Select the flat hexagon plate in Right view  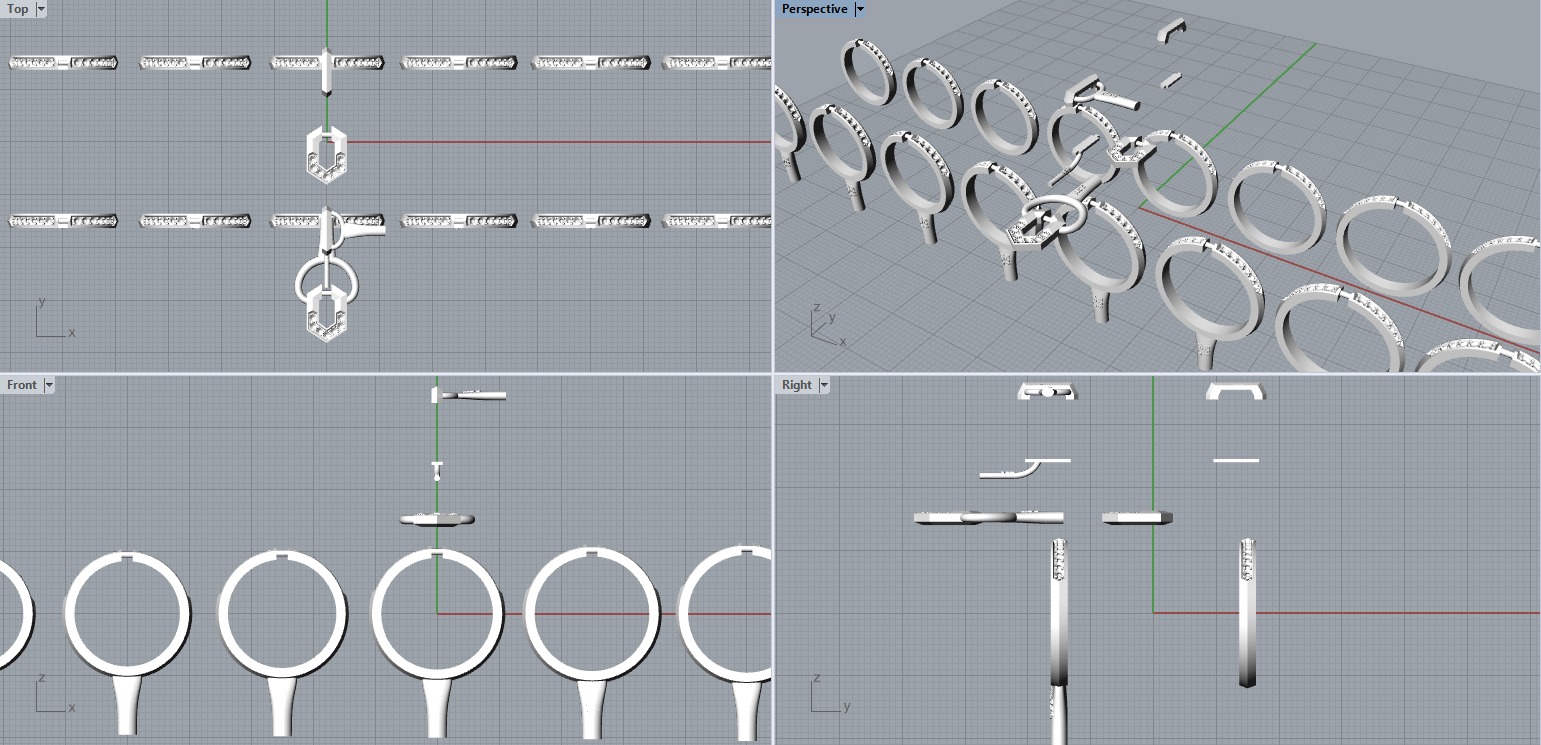pyautogui.click(x=1136, y=518)
